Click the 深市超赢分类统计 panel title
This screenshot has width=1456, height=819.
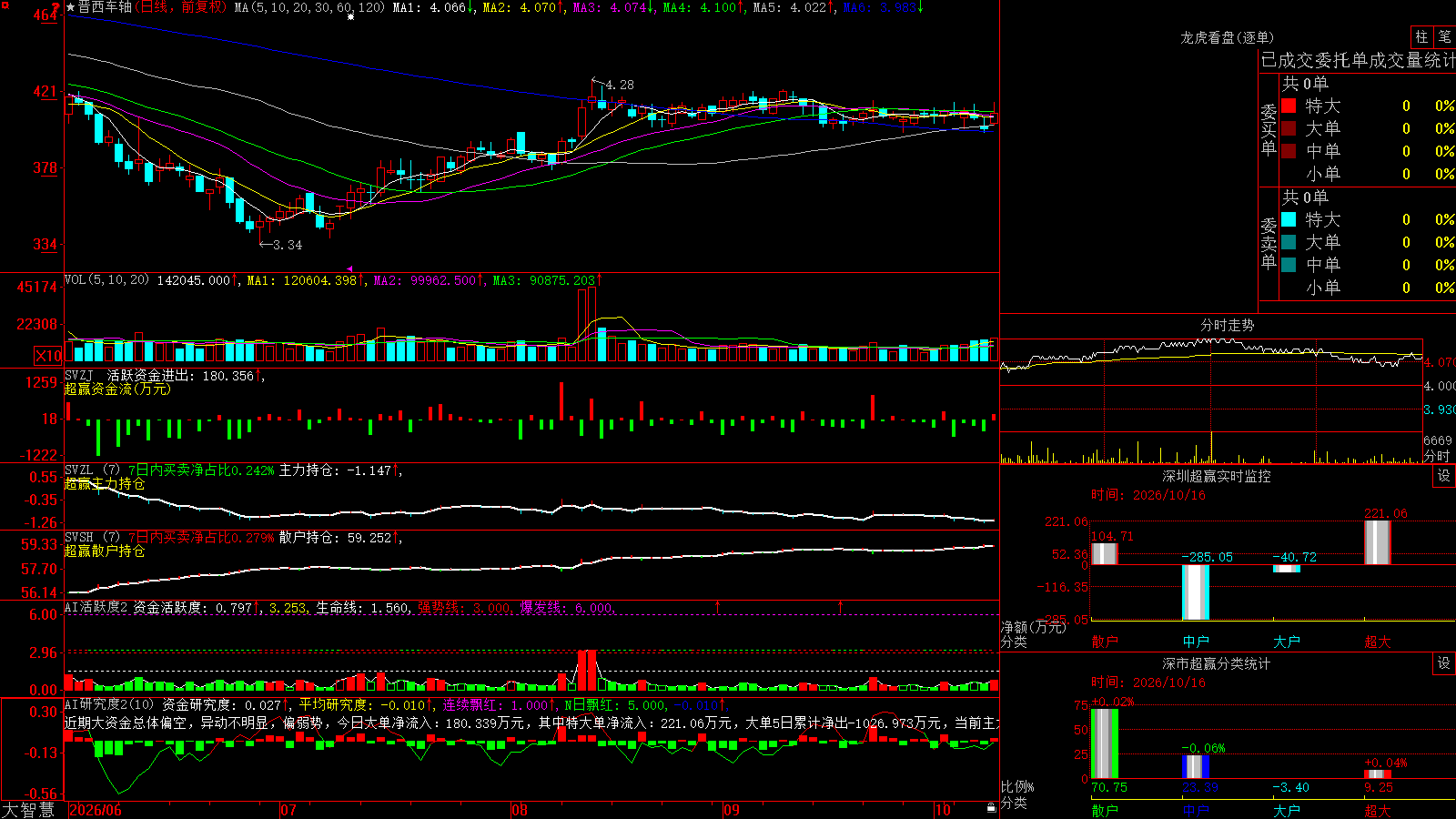click(x=1216, y=663)
